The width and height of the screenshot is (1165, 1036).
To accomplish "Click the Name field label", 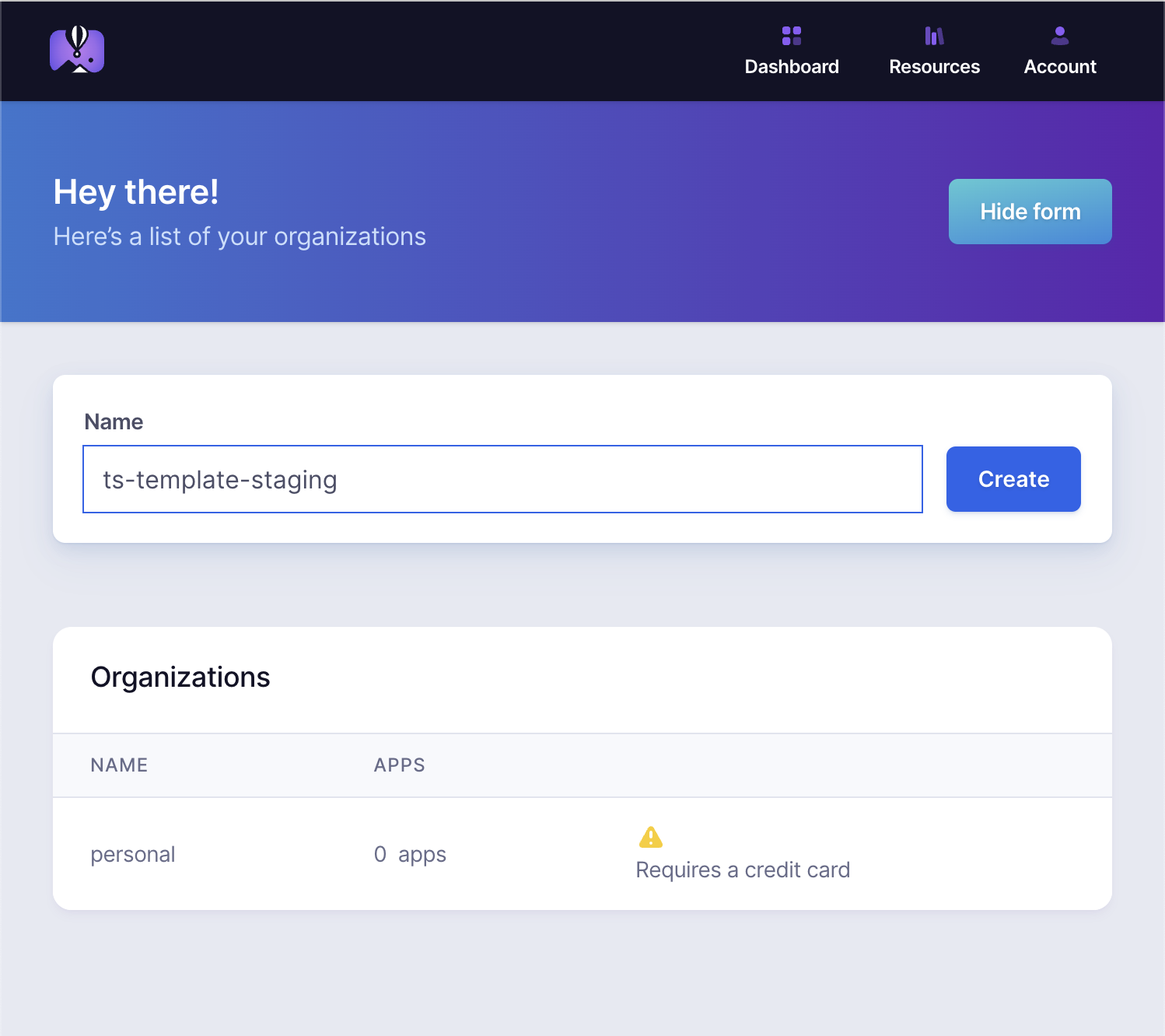I will 114,422.
